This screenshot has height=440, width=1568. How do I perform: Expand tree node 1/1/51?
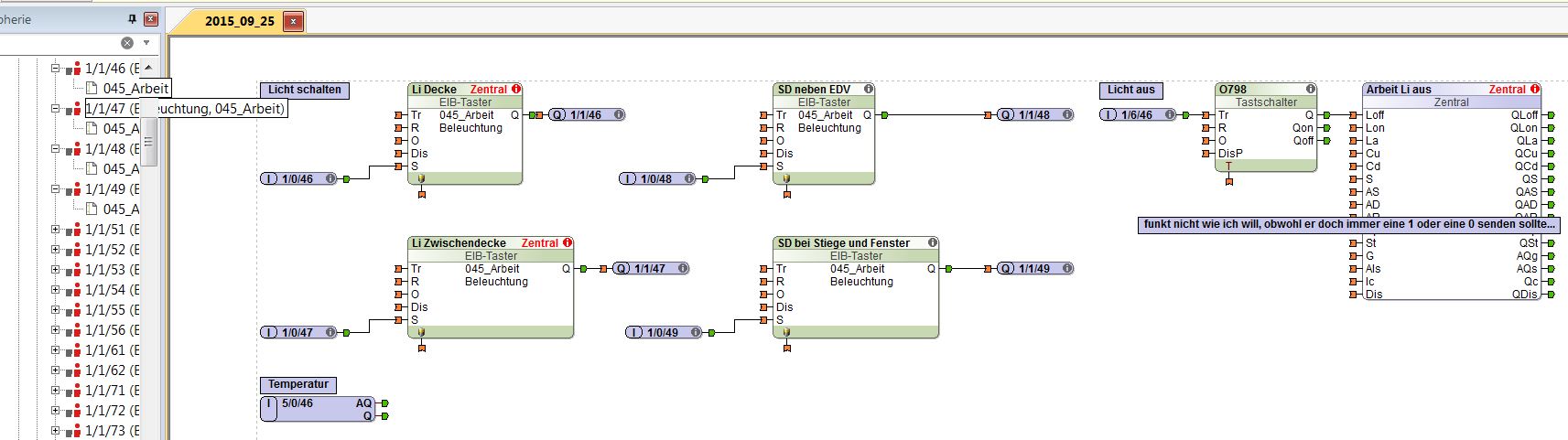pos(55,230)
